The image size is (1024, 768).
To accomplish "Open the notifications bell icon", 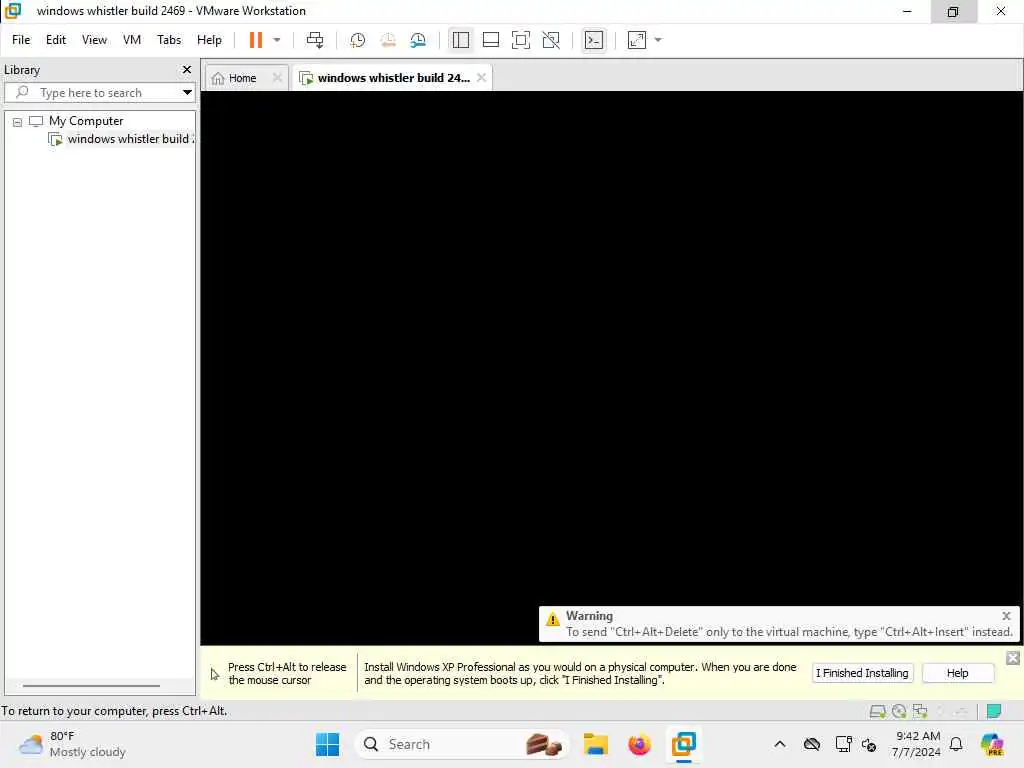I will [956, 744].
